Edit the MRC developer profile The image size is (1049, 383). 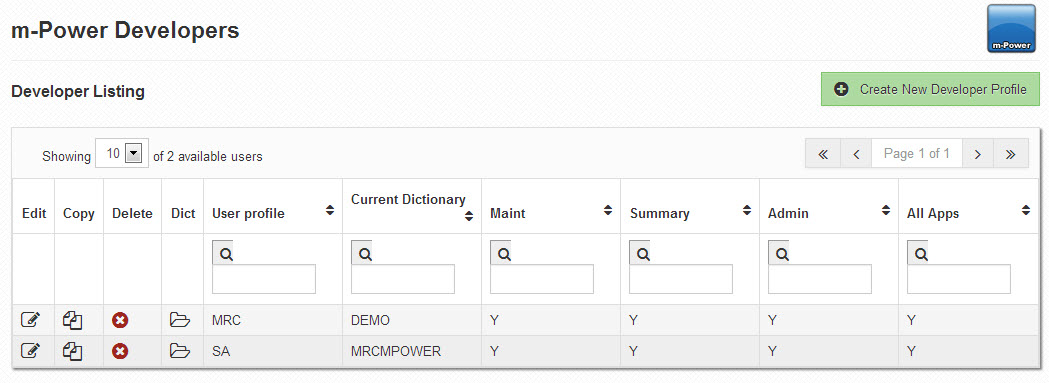coord(30,320)
